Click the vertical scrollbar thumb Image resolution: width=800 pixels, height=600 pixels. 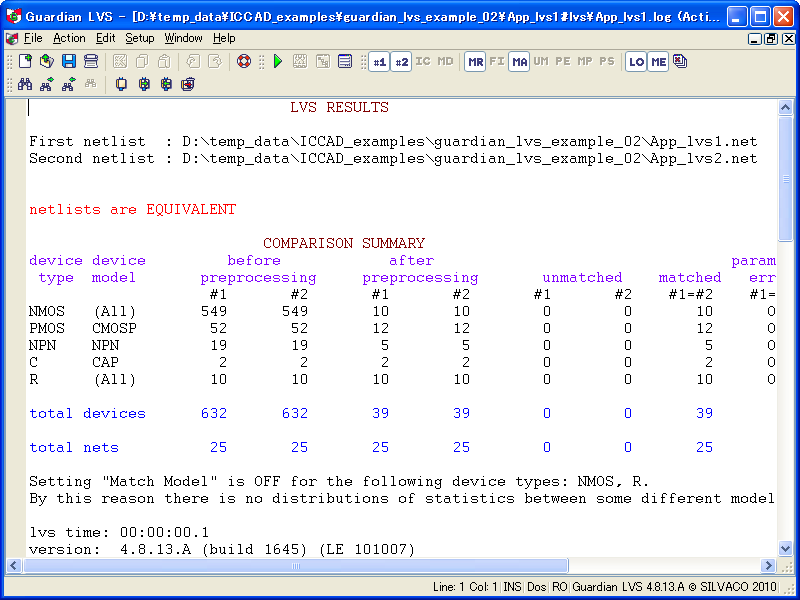pyautogui.click(x=785, y=179)
